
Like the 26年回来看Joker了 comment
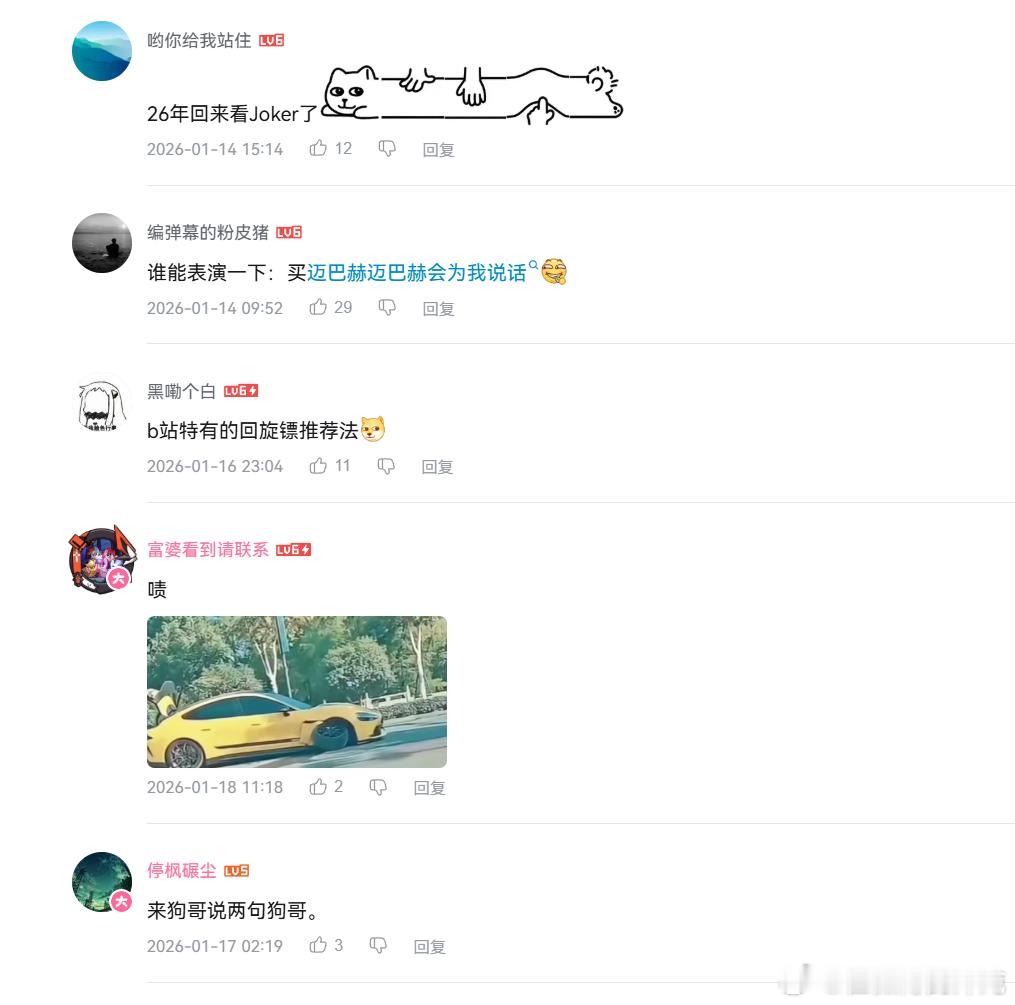(x=318, y=148)
